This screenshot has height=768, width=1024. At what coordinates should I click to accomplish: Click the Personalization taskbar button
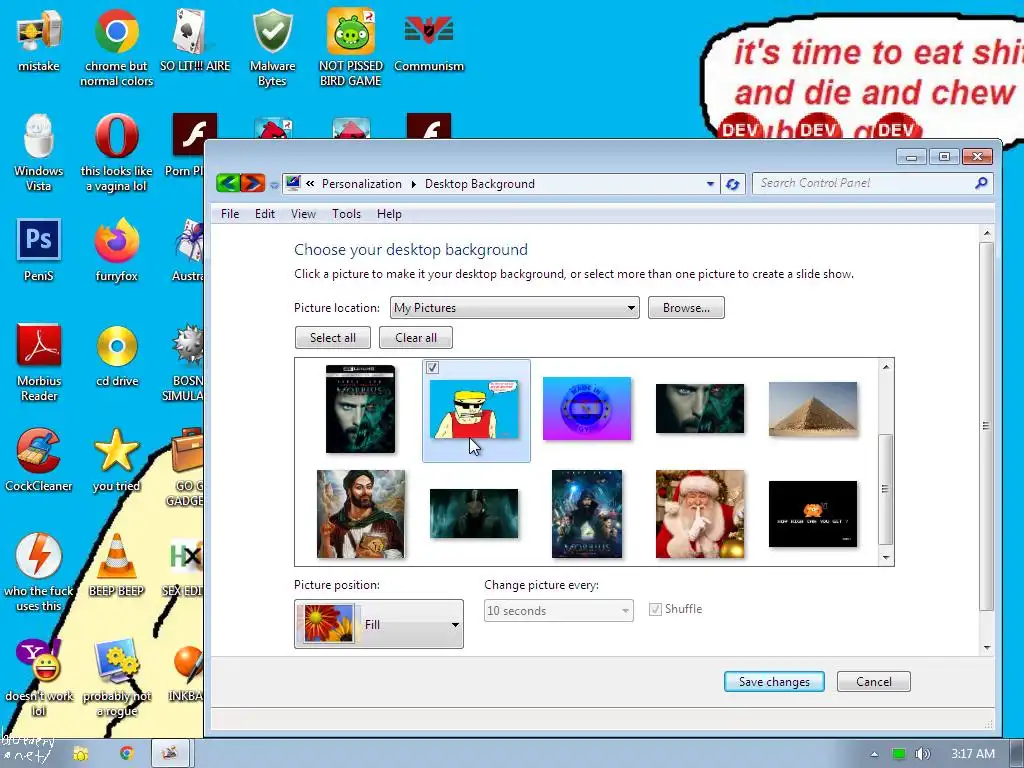[x=170, y=753]
